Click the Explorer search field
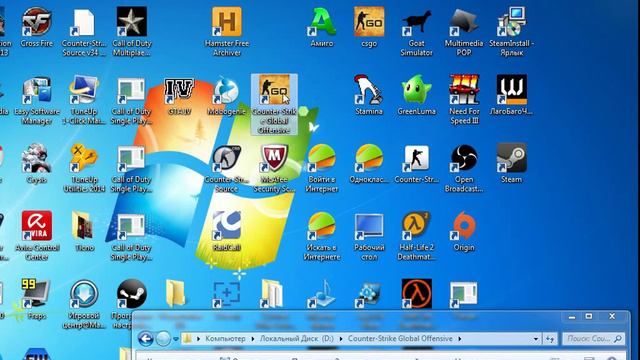Viewport: 640px width, 360px height. click(593, 338)
